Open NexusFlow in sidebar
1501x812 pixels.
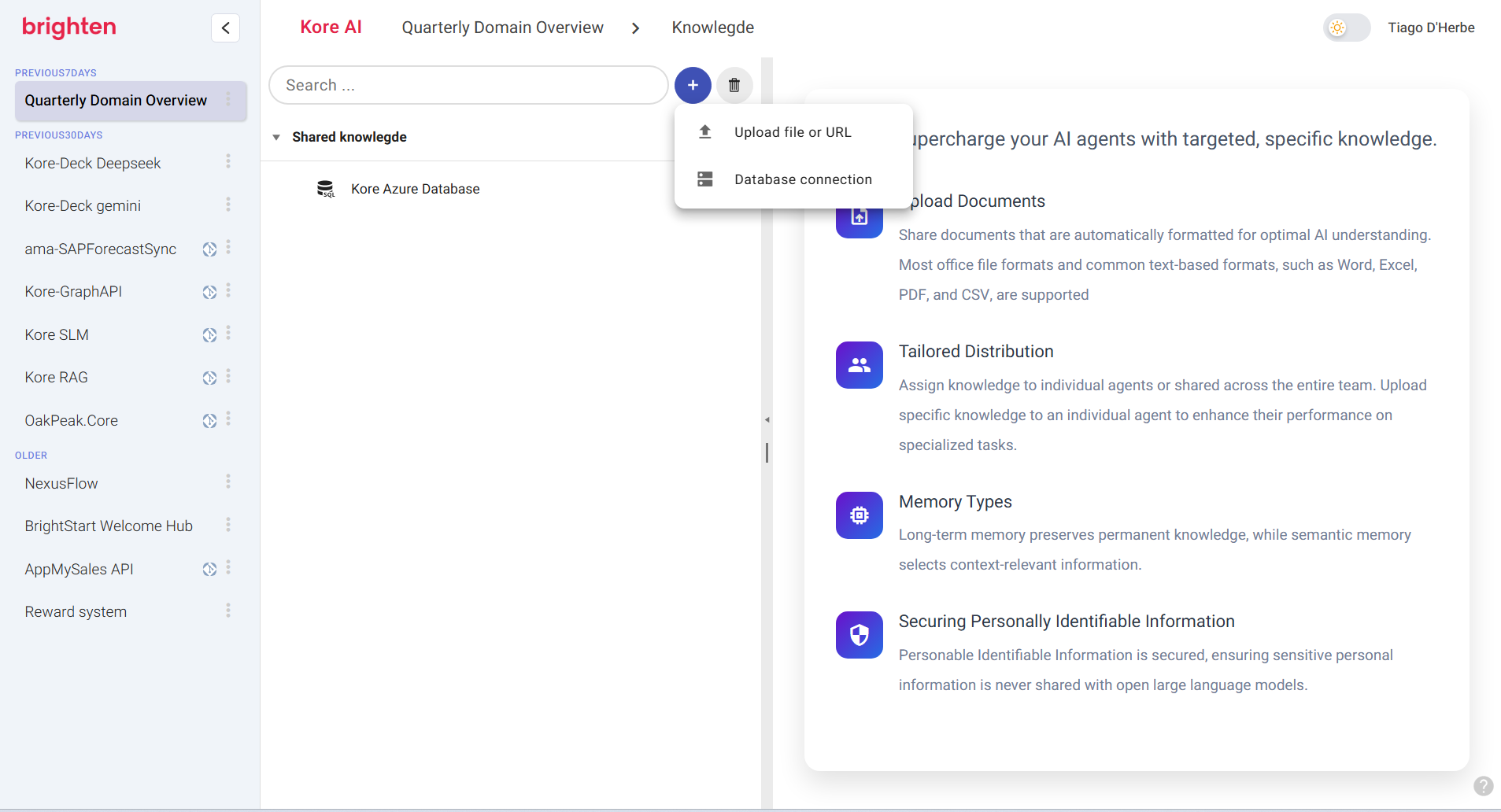(x=61, y=484)
